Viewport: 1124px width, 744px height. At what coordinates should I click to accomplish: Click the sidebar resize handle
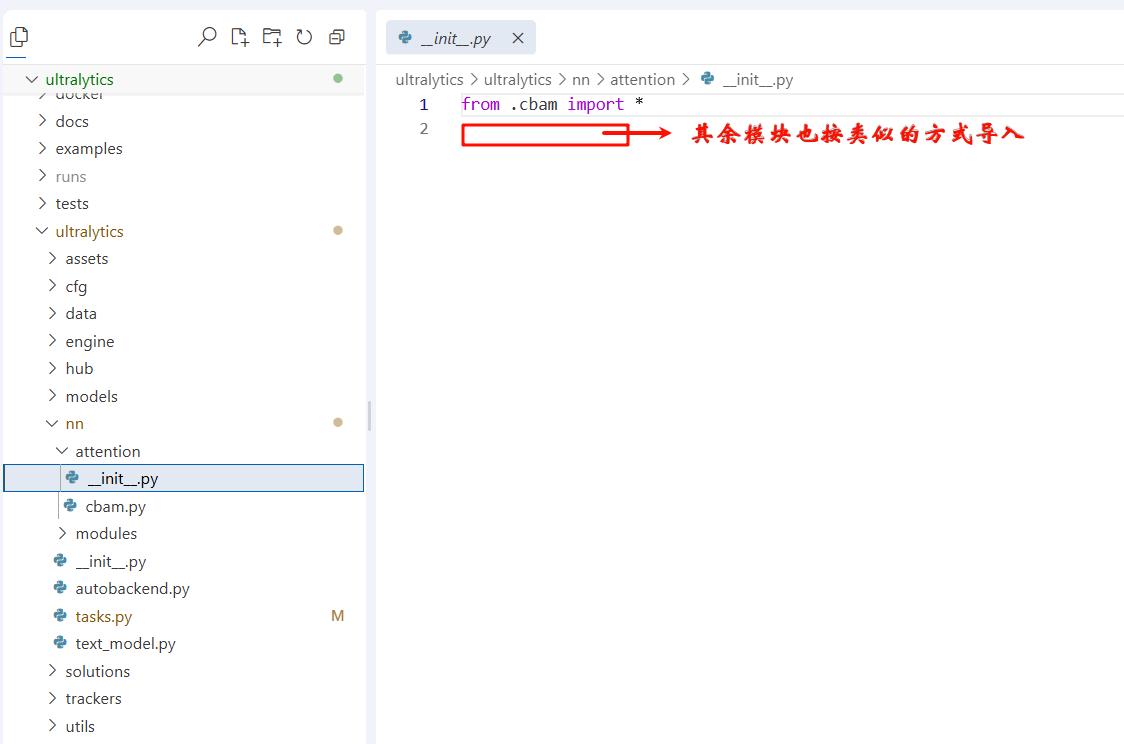point(370,415)
